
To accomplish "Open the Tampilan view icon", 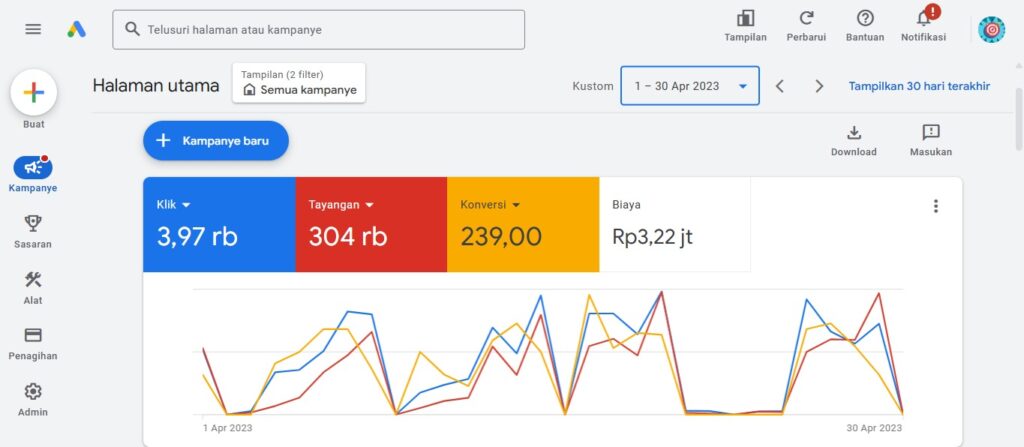I will point(745,19).
